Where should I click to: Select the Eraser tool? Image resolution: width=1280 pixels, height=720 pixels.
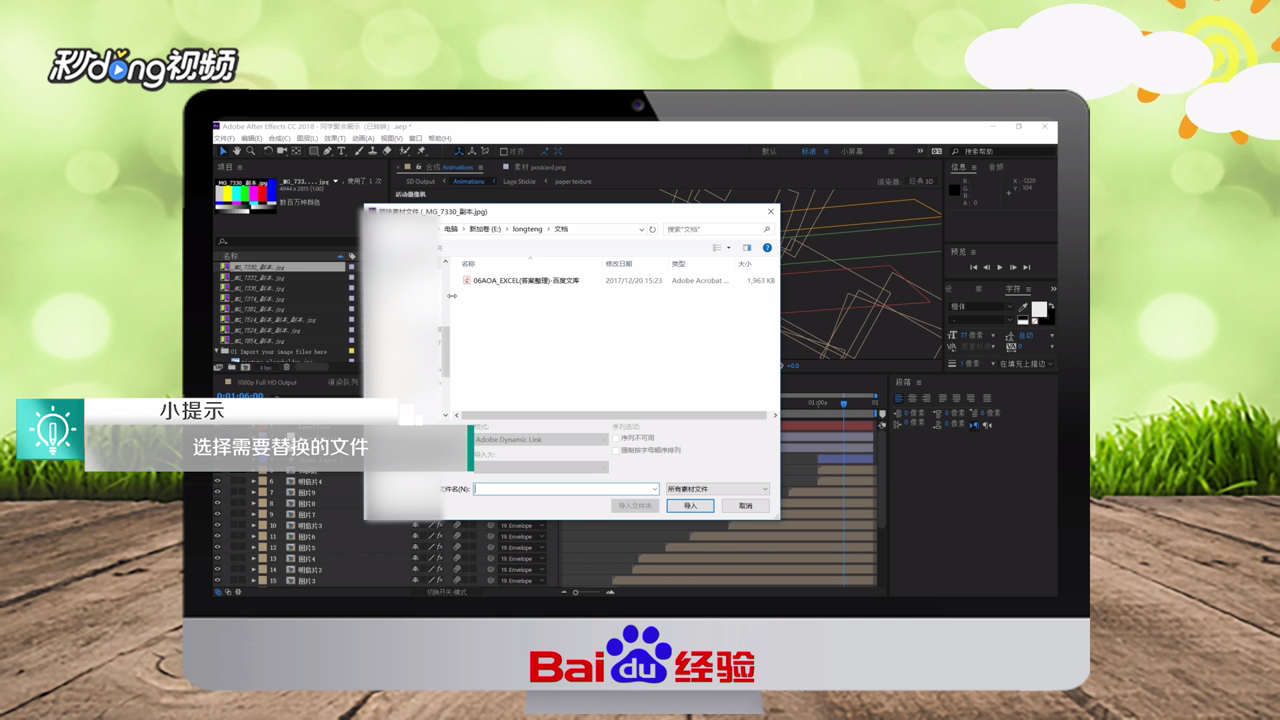tap(387, 151)
